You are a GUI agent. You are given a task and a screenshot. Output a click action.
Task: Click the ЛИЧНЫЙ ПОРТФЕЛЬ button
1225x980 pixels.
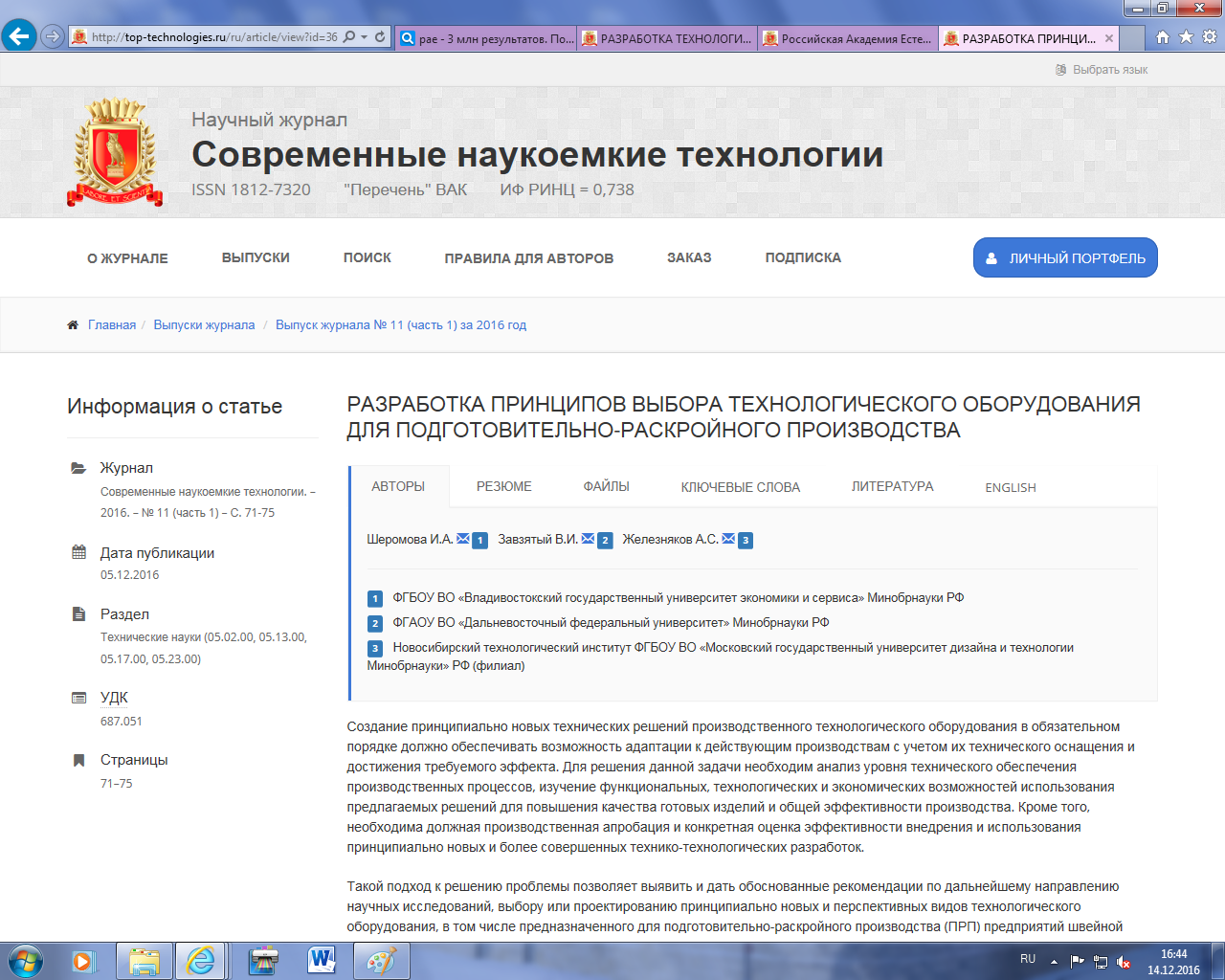pyautogui.click(x=1065, y=258)
